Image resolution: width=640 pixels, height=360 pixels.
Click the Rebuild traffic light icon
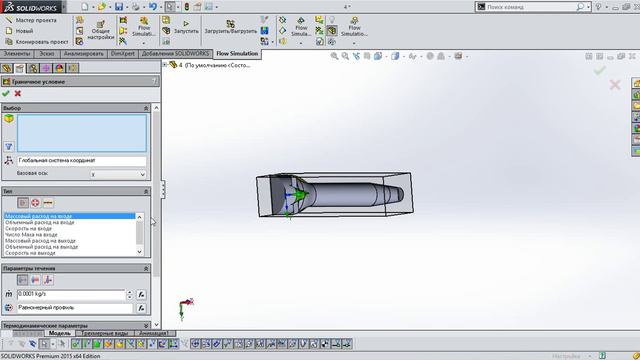(x=187, y=7)
